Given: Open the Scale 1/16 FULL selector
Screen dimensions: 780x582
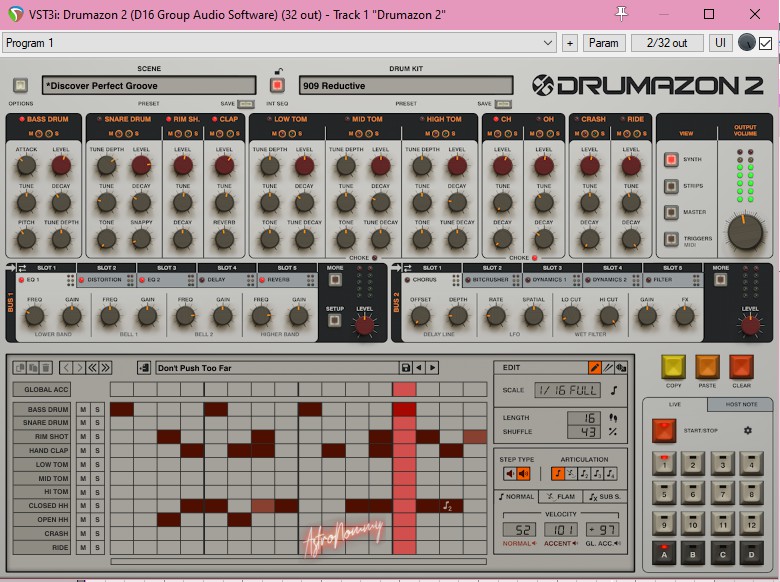Looking at the screenshot, I should click(568, 390).
